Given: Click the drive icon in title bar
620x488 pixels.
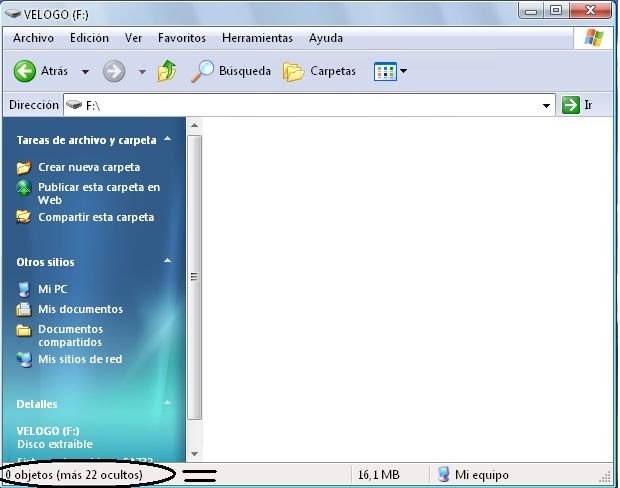Looking at the screenshot, I should coord(13,14).
